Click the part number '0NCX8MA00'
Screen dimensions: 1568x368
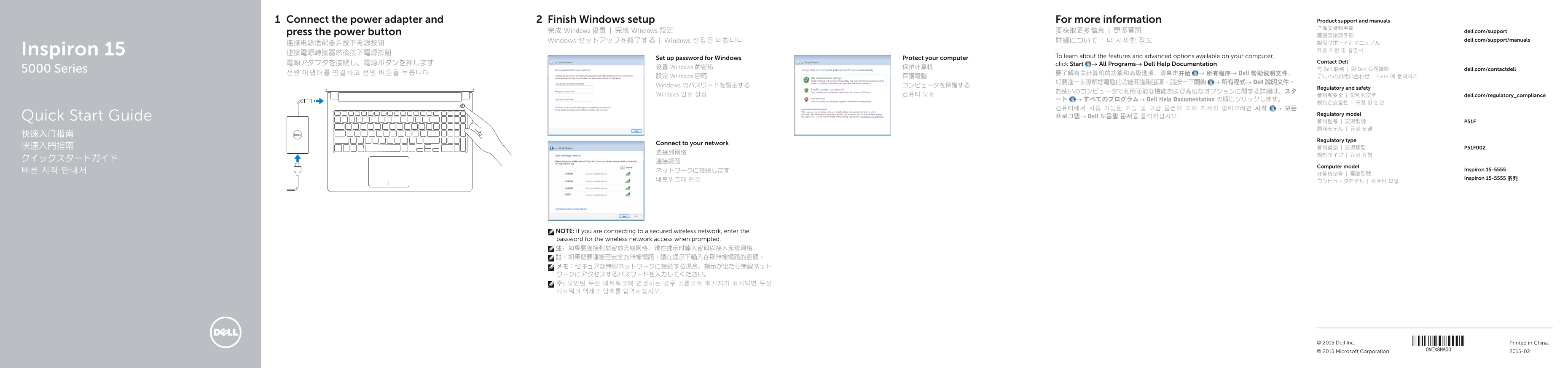pos(1438,350)
